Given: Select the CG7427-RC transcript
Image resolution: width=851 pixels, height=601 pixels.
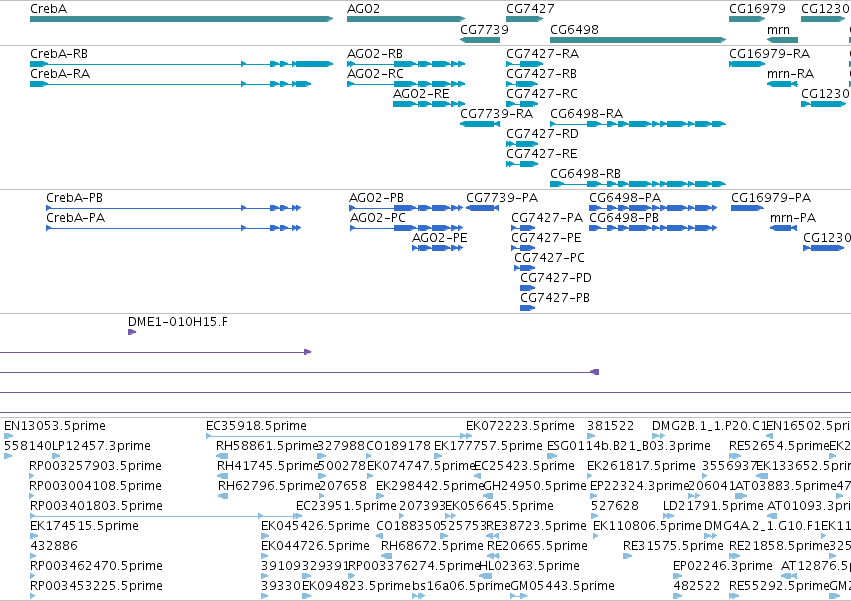Looking at the screenshot, I should click(x=522, y=104).
